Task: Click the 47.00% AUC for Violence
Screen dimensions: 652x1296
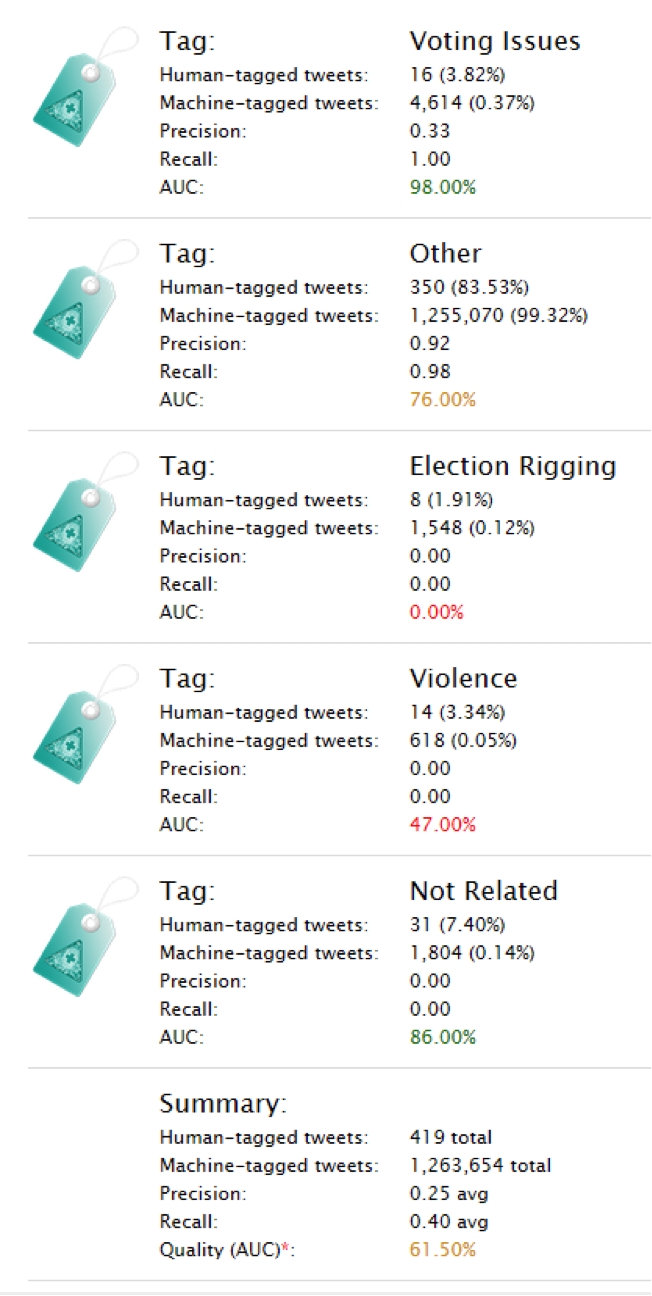Action: click(x=443, y=825)
